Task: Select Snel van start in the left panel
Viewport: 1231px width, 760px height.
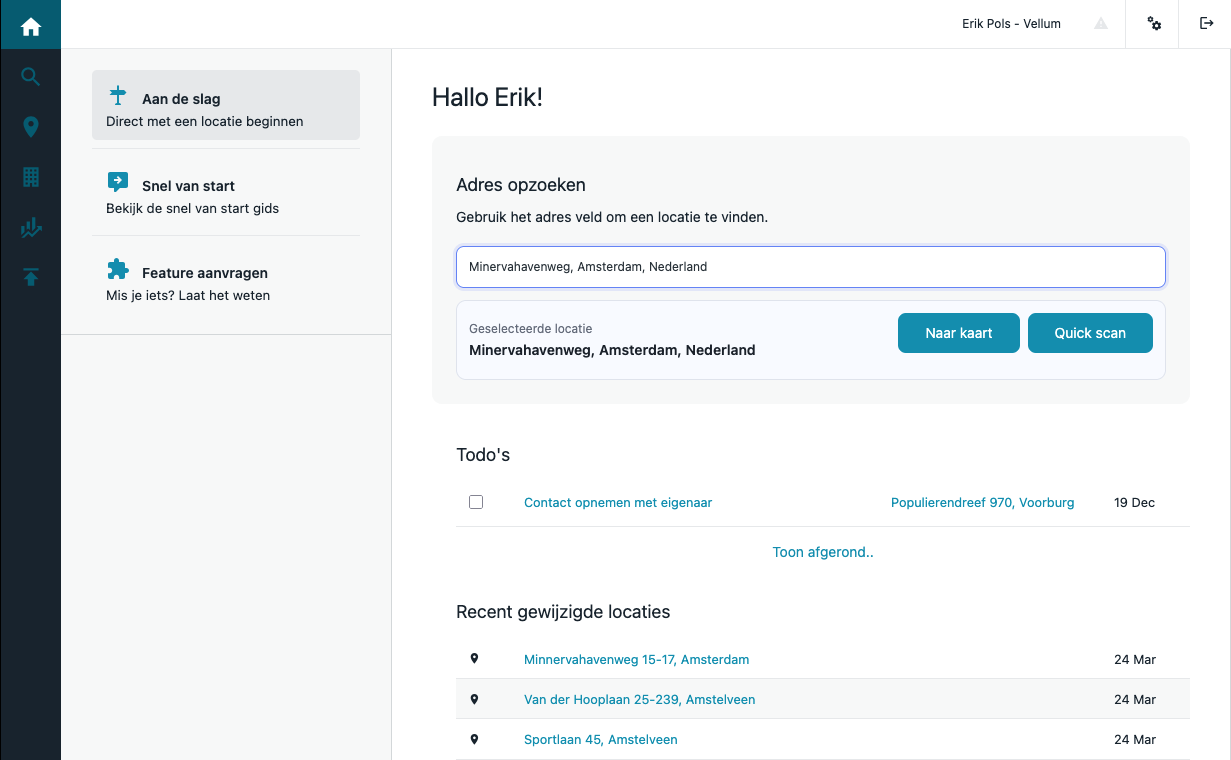Action: (x=188, y=185)
